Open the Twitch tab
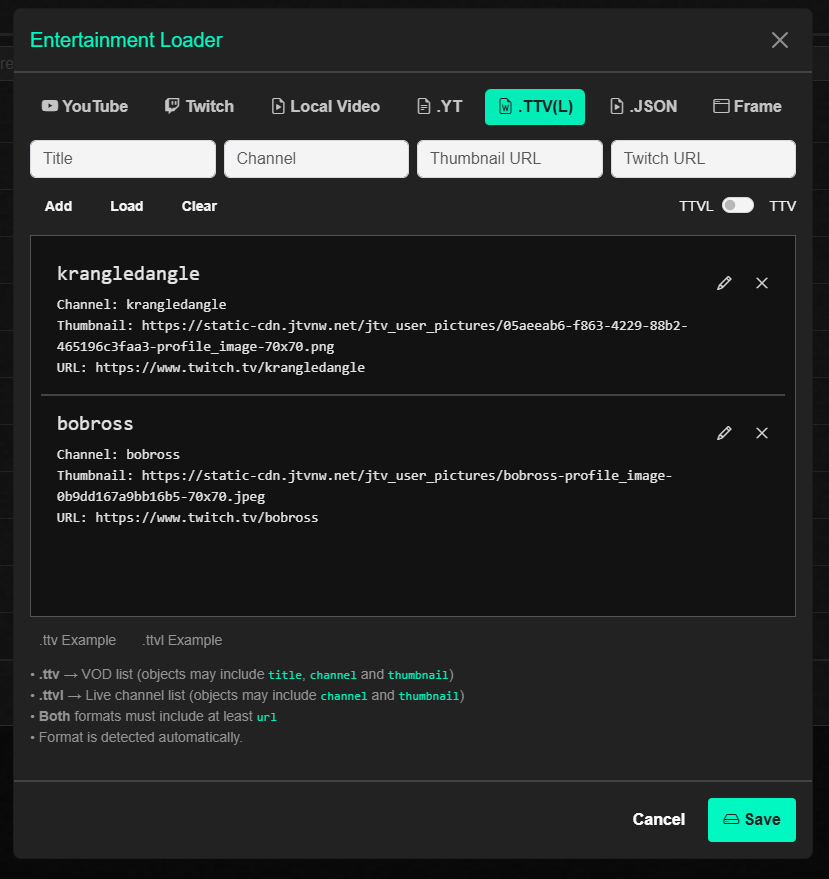The width and height of the screenshot is (829, 879). [x=199, y=107]
